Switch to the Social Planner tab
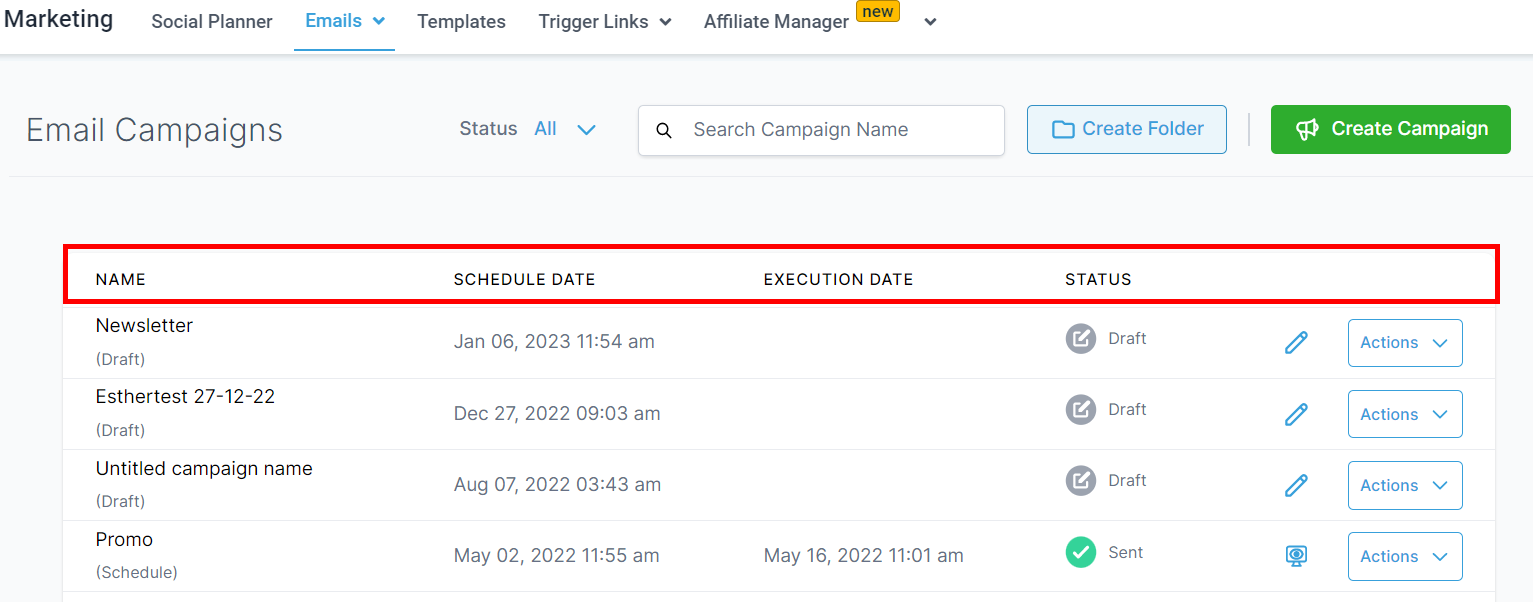 [212, 22]
